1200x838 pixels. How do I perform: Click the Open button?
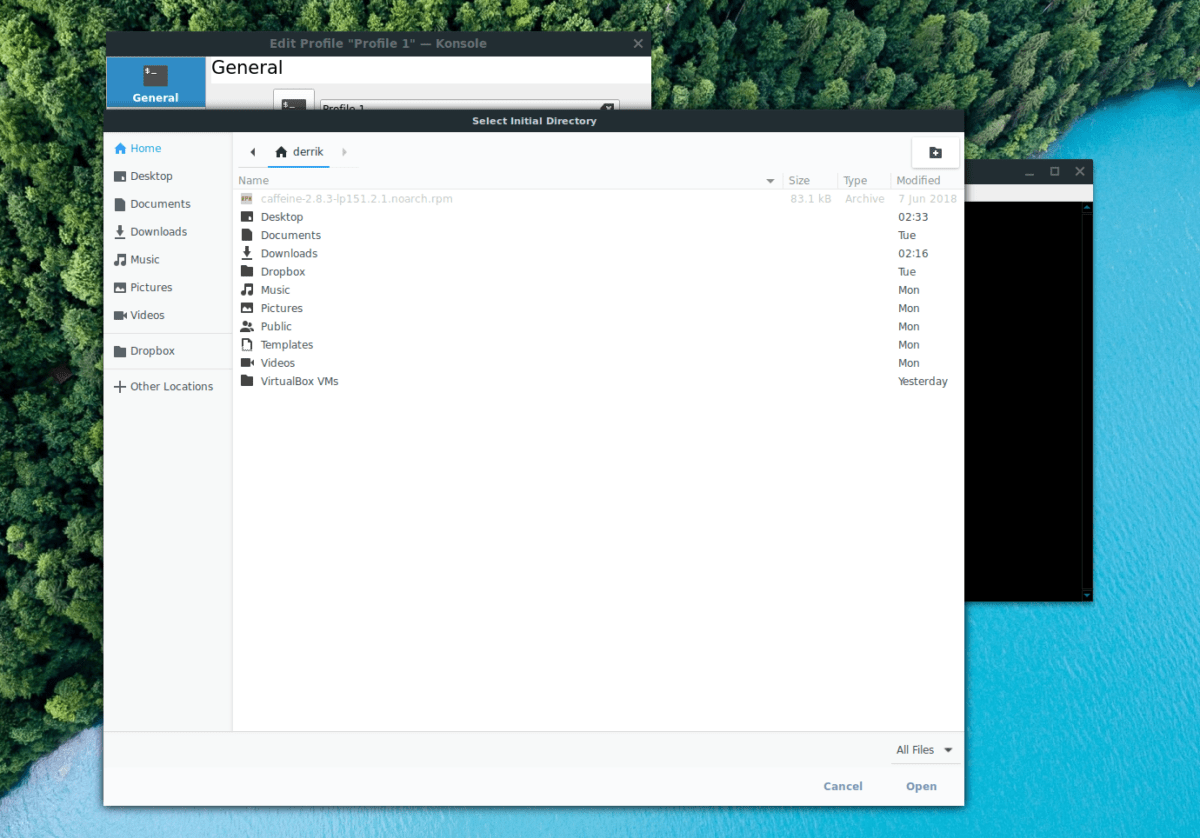pyautogui.click(x=921, y=786)
